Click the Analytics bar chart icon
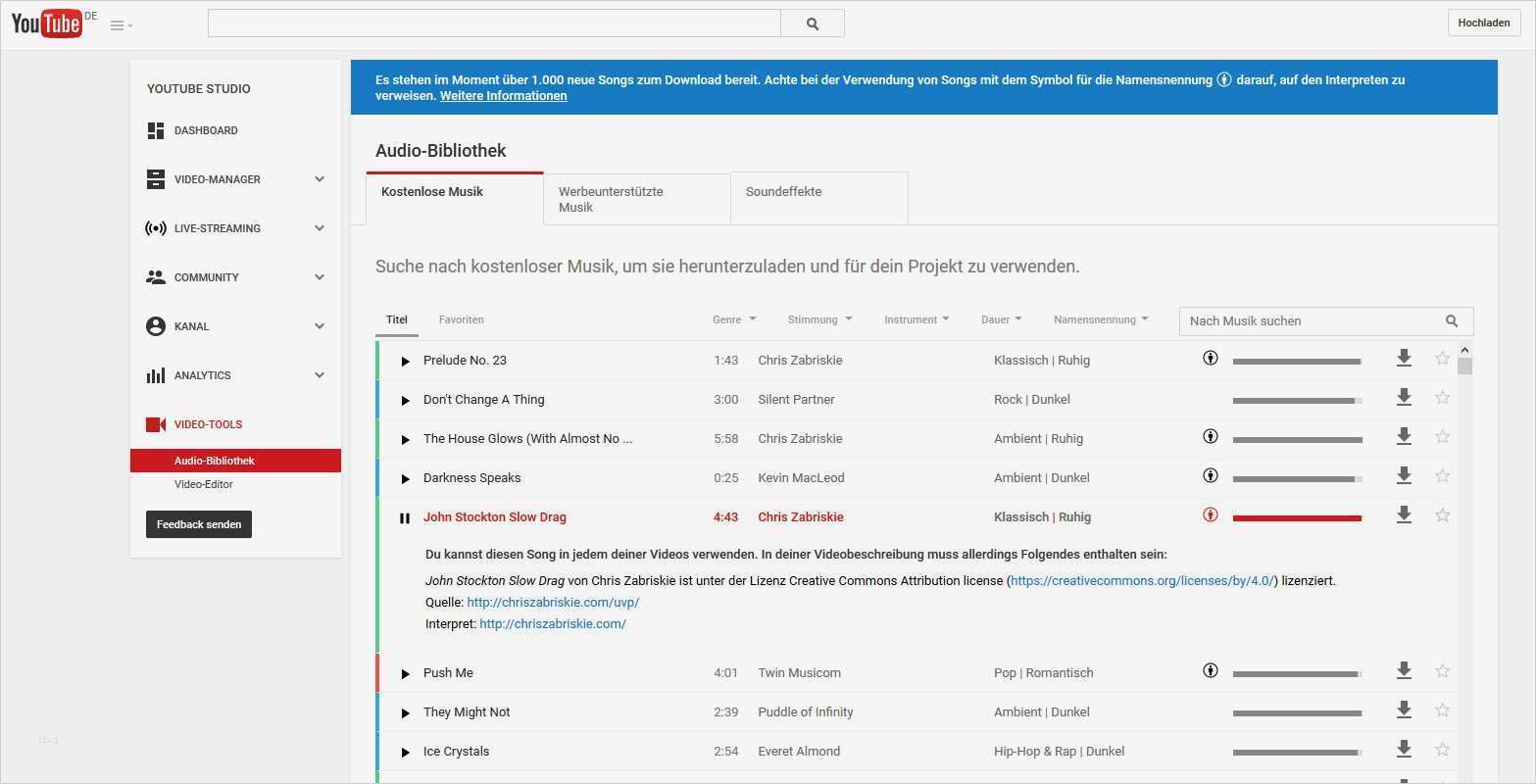The width and height of the screenshot is (1536, 784). click(x=156, y=375)
